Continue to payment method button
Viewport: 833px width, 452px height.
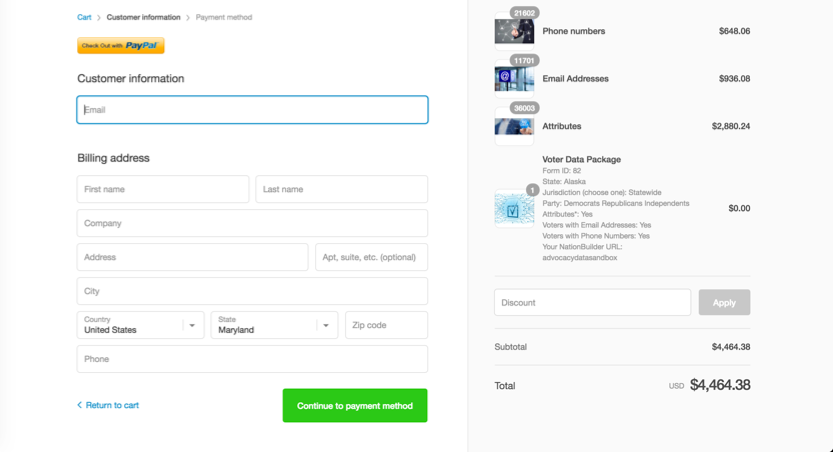click(x=355, y=406)
